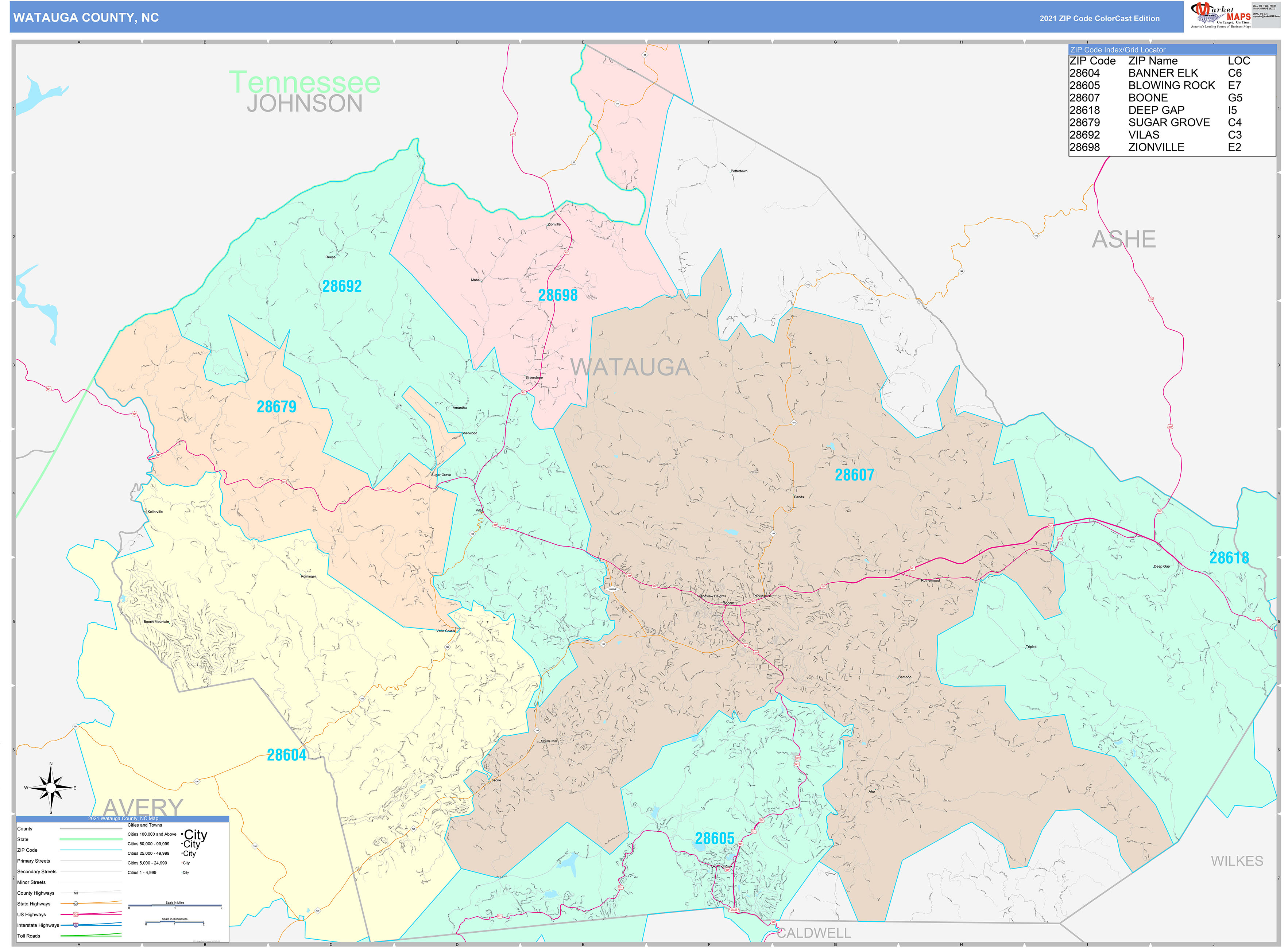Click the Kellerville town label
This screenshot has height=948, width=1288.
pyautogui.click(x=154, y=511)
